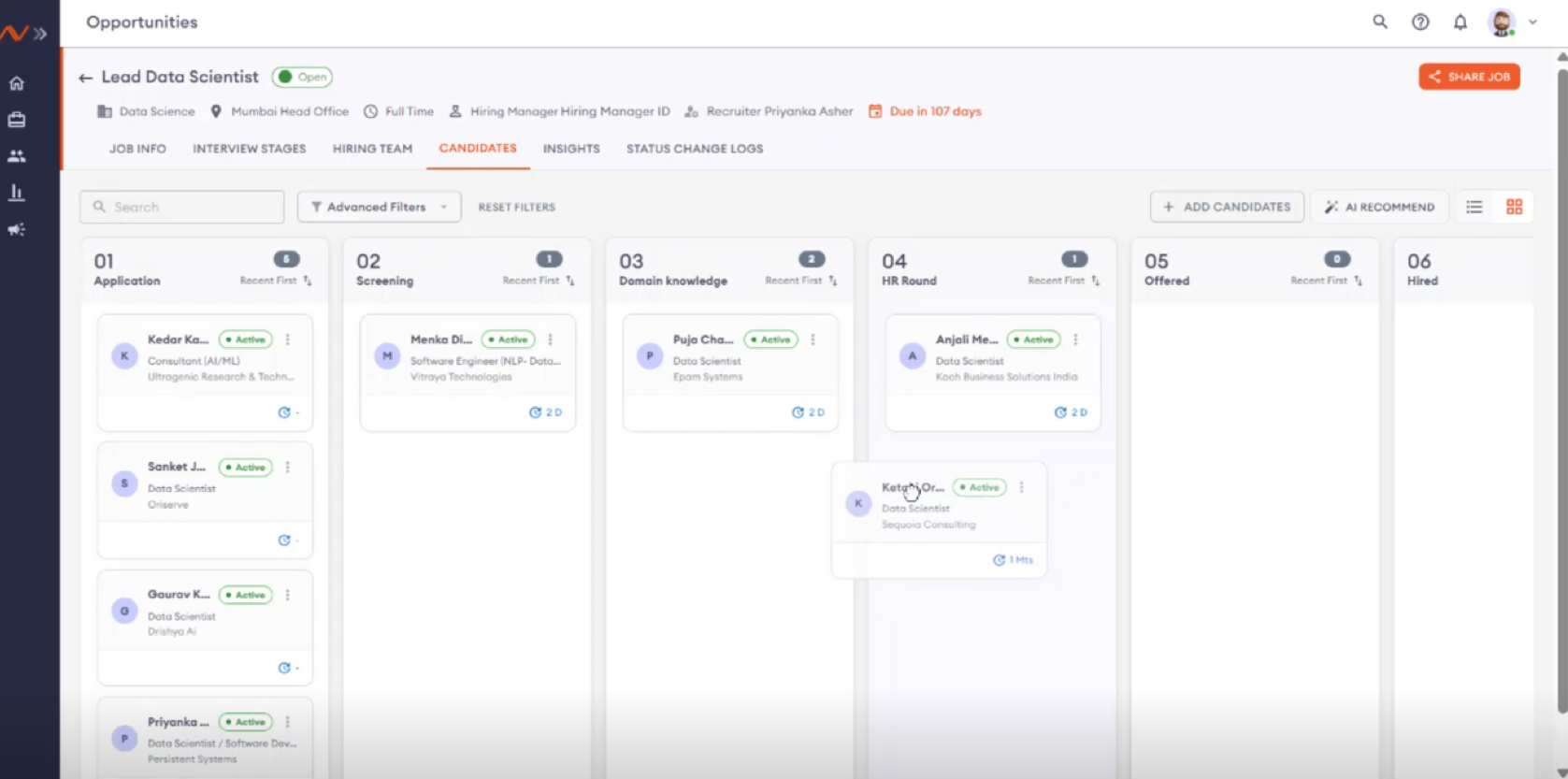
Task: Toggle Recent First sort in Domain knowledge column
Action: click(801, 281)
